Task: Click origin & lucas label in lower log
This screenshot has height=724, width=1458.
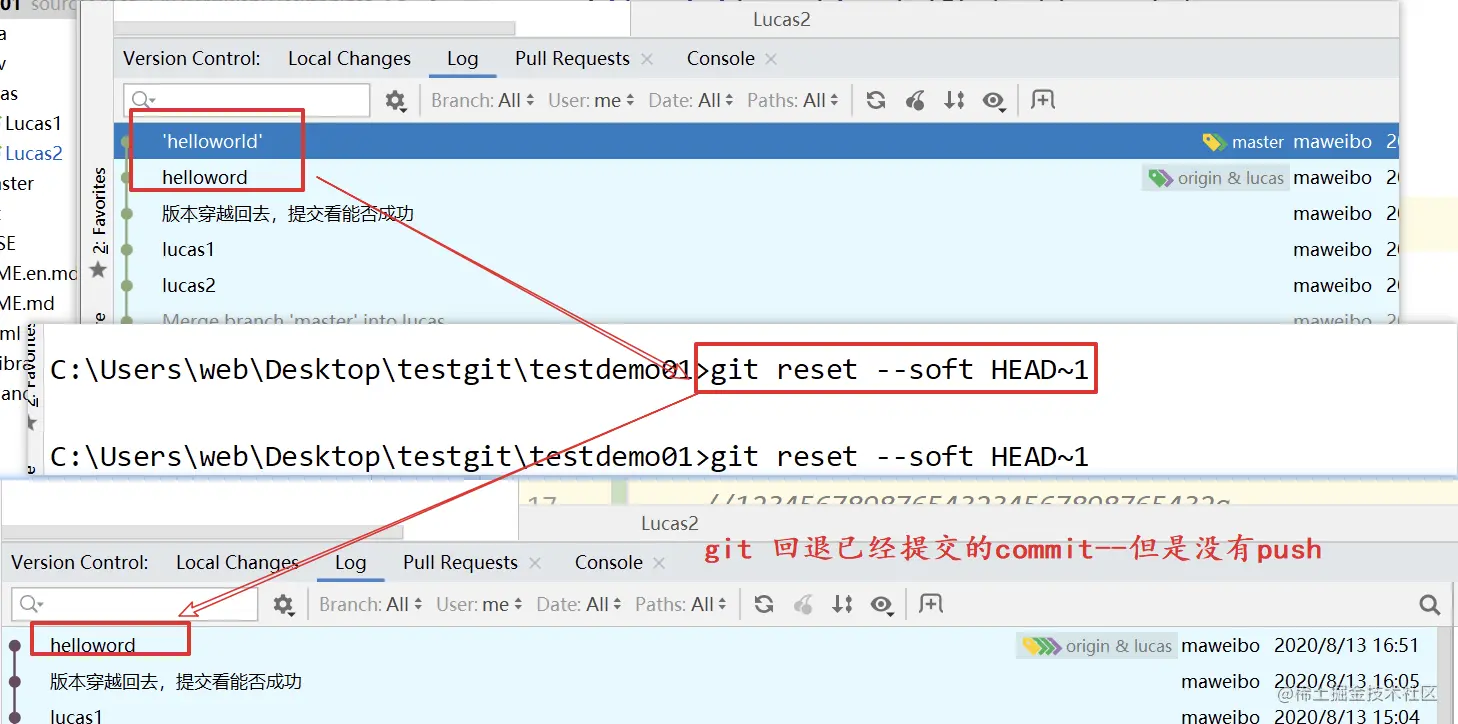Action: coord(1118,646)
